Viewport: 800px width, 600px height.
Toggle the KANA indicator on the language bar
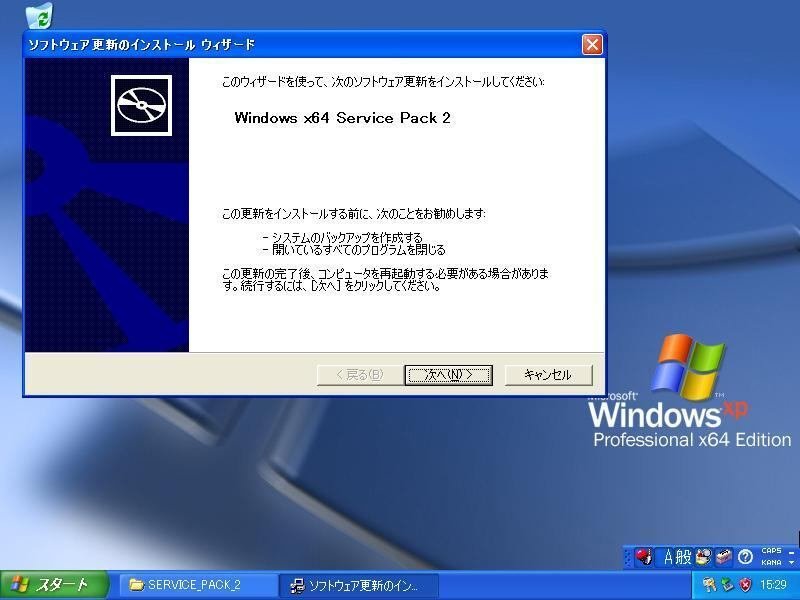(772, 562)
